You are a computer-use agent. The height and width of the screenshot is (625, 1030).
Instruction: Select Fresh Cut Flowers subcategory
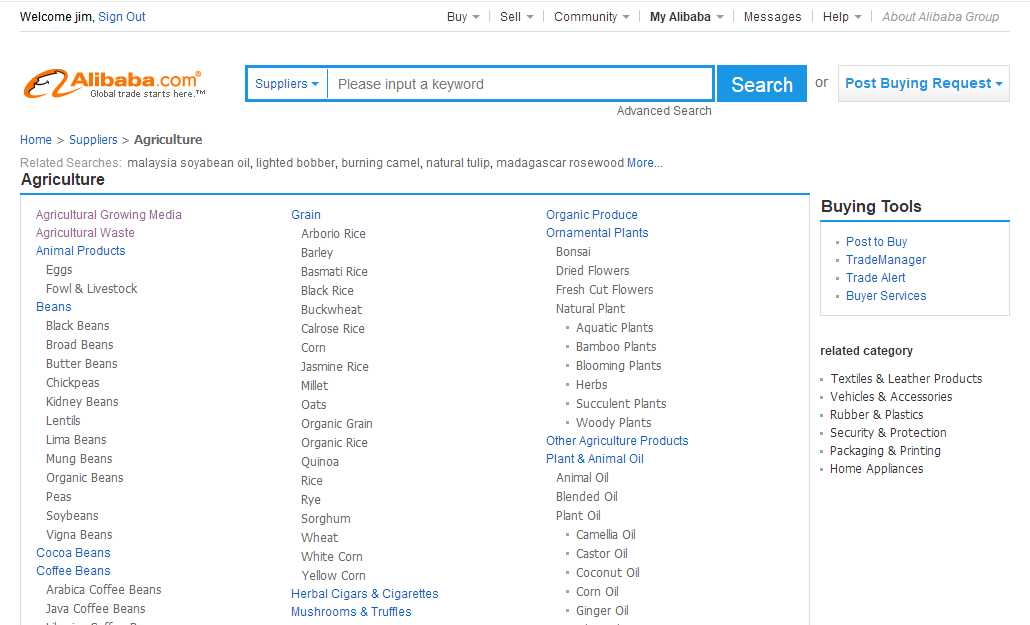(604, 290)
